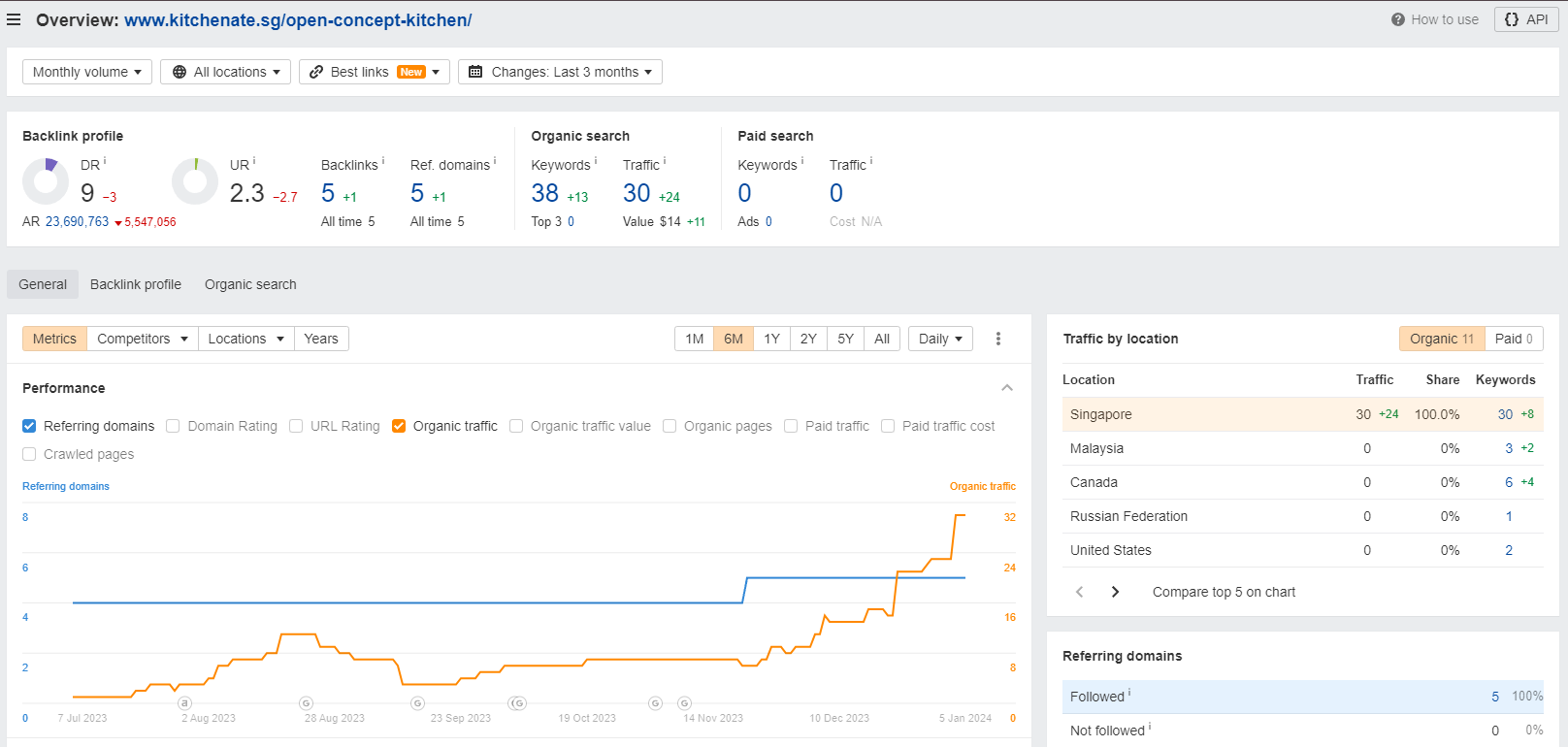Viewport: 1568px width, 747px height.
Task: Click the DR info icon
Action: 105,161
